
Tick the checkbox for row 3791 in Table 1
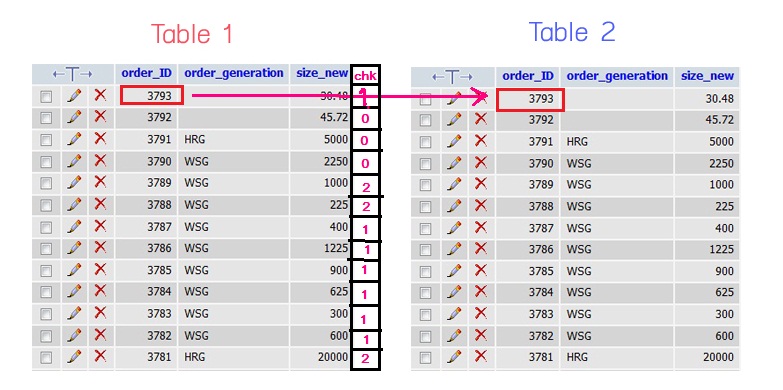[46, 140]
